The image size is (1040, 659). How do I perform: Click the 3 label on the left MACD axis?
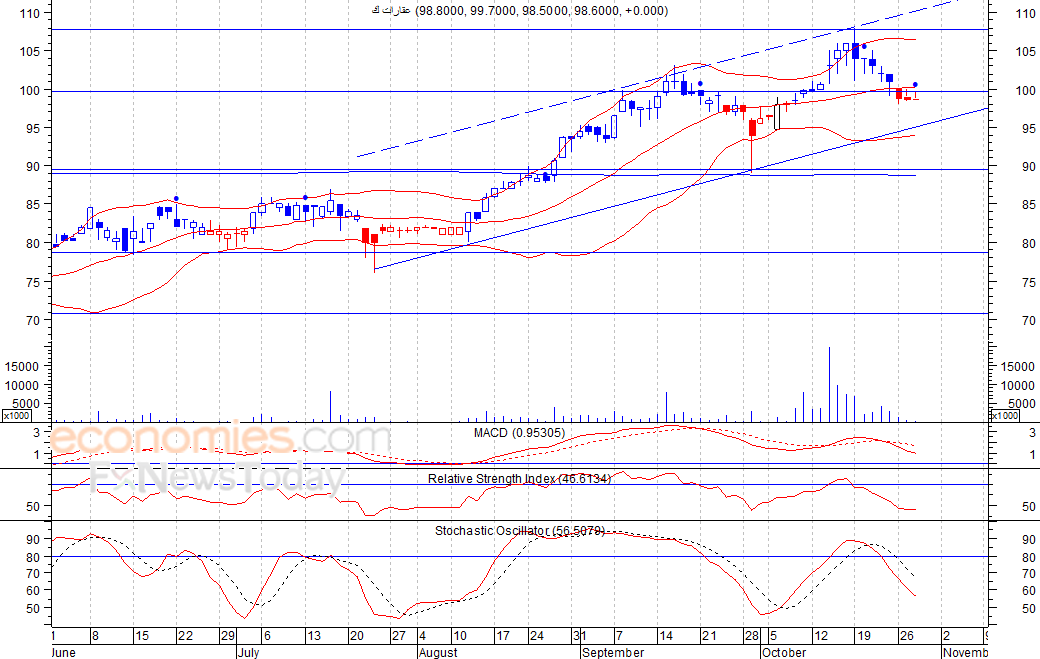[x=37, y=433]
